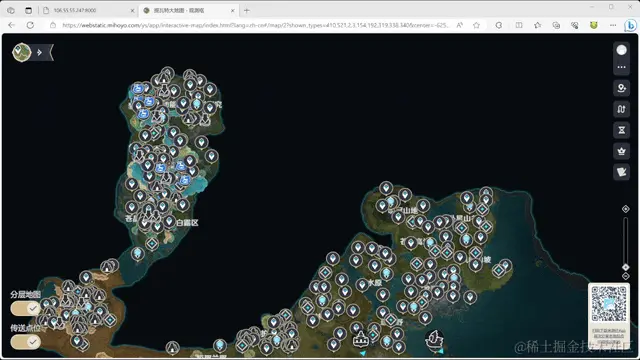Screen dimensions: 640x360
Task: Refresh the page with reload button
Action: tap(30, 25)
